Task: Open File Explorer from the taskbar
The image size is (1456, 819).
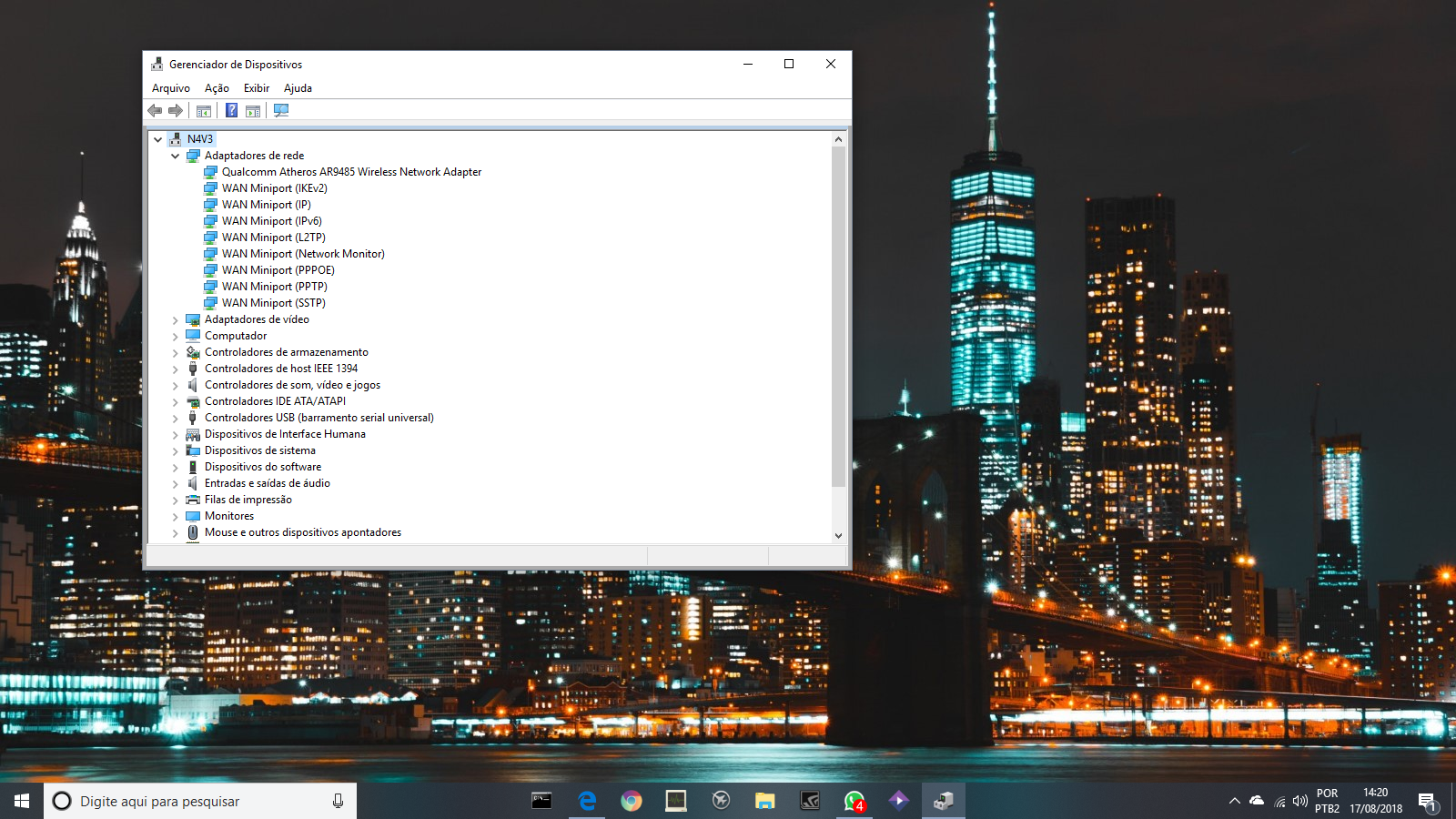Action: [765, 801]
